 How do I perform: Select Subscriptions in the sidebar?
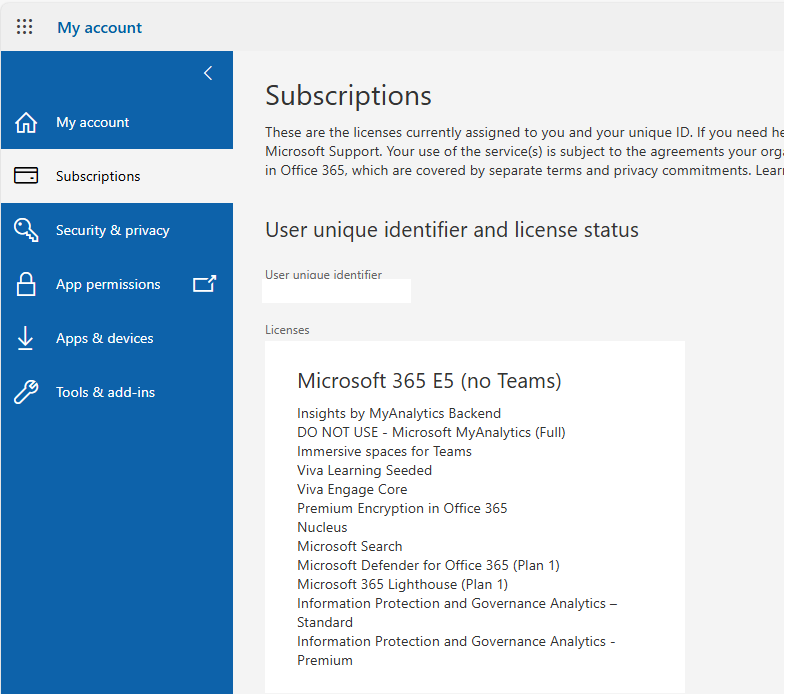click(117, 176)
